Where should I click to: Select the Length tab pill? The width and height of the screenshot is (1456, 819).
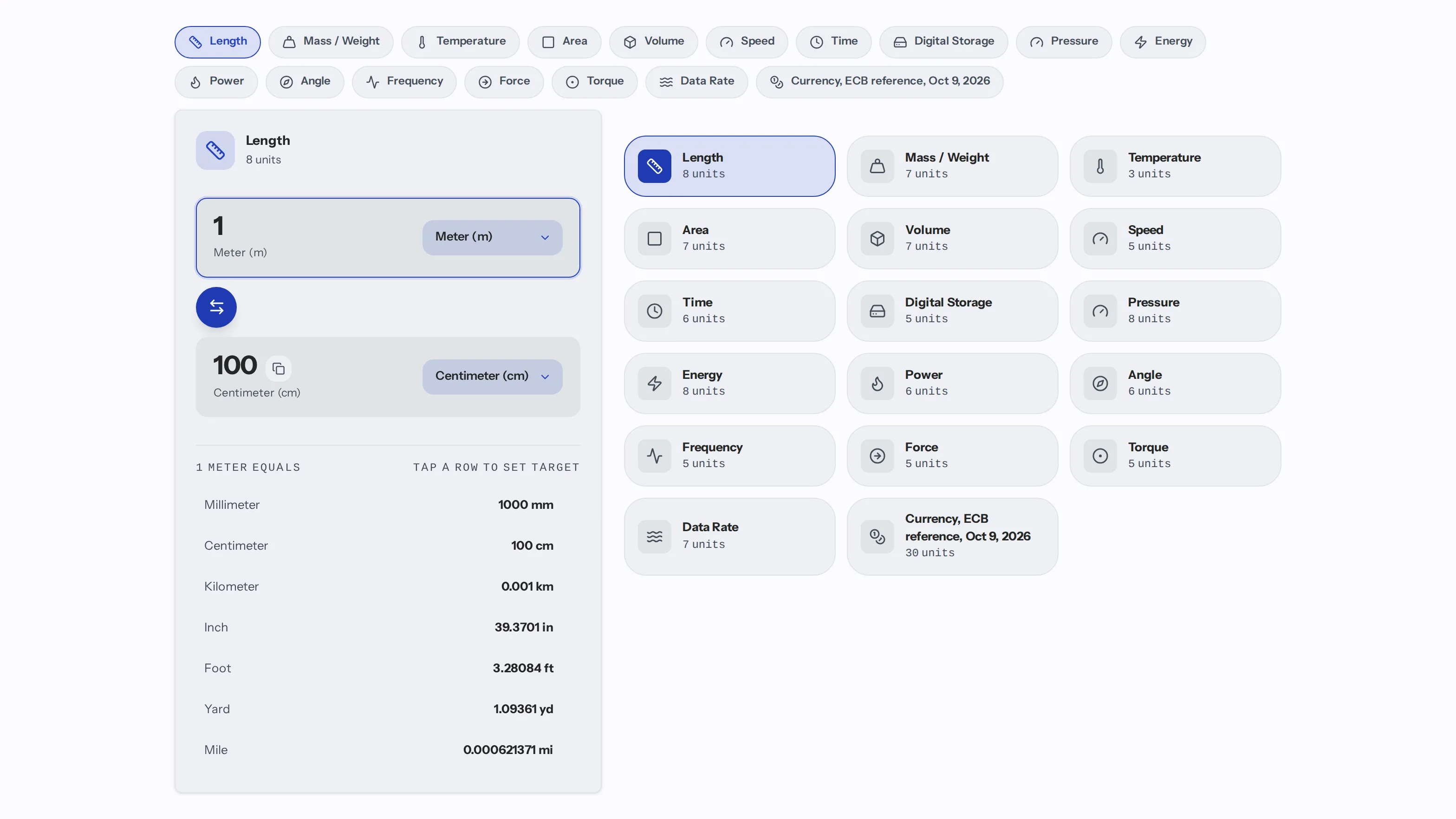pyautogui.click(x=217, y=42)
